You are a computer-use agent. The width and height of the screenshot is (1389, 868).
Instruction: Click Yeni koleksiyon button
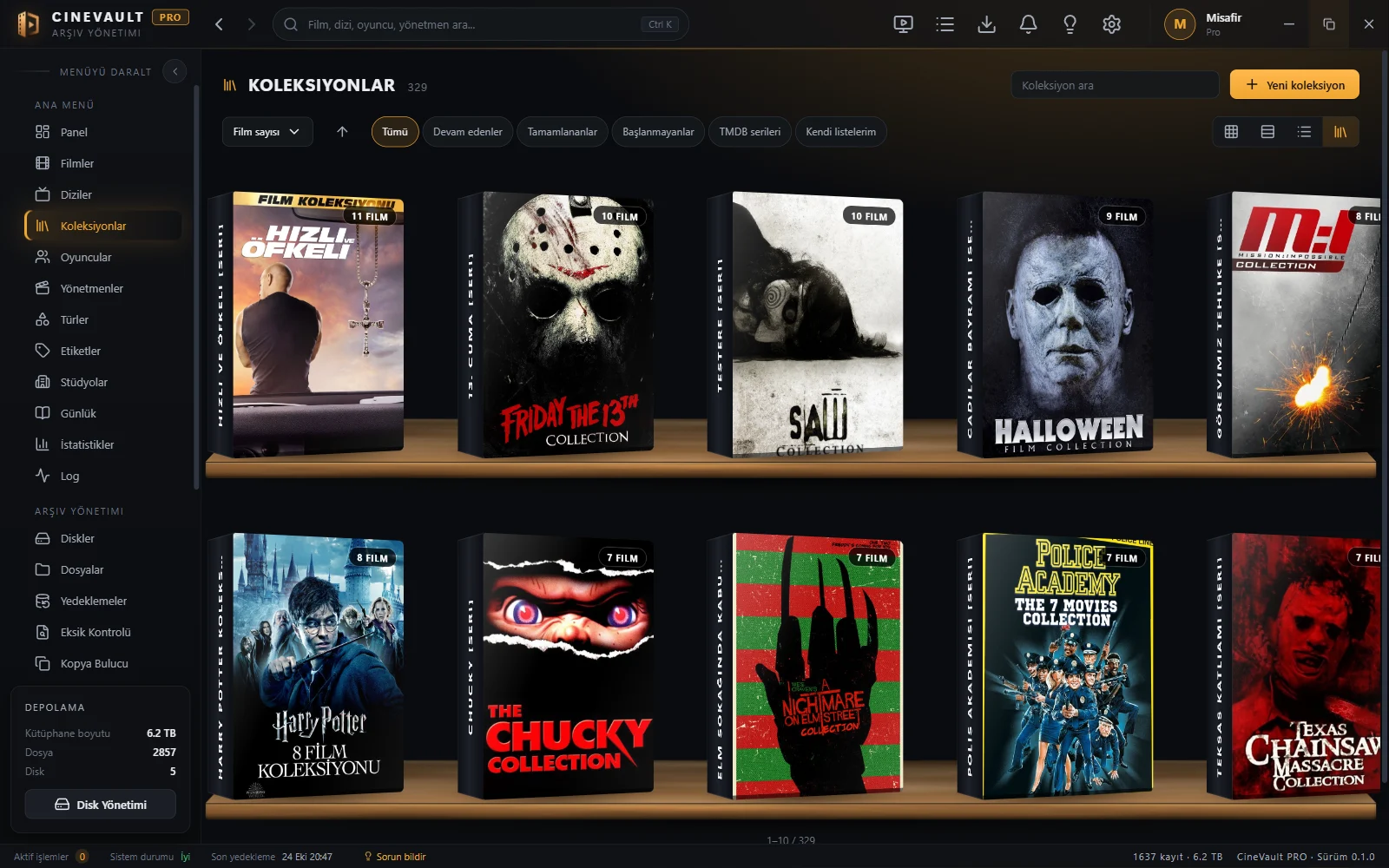(1294, 85)
